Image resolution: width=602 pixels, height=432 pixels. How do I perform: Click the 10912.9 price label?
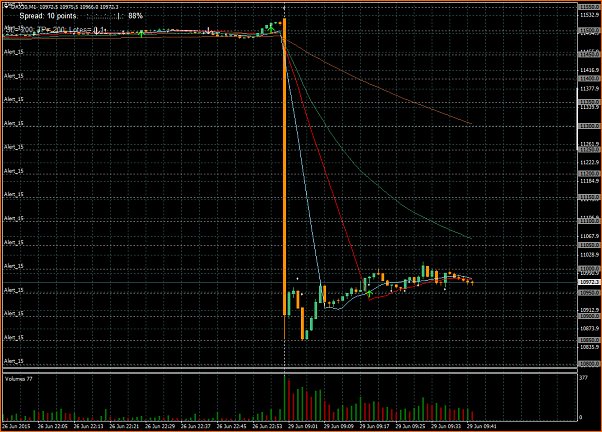[589, 310]
